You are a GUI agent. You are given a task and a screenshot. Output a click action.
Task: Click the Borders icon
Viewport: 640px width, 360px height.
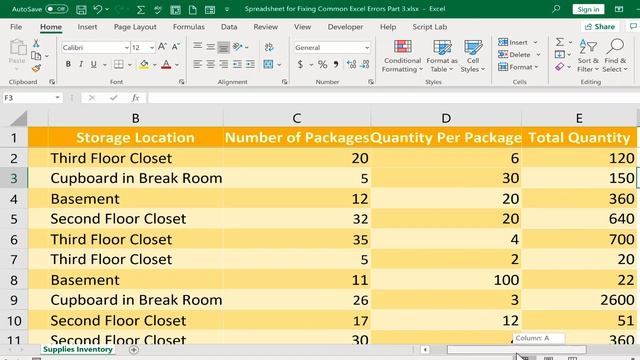point(119,64)
